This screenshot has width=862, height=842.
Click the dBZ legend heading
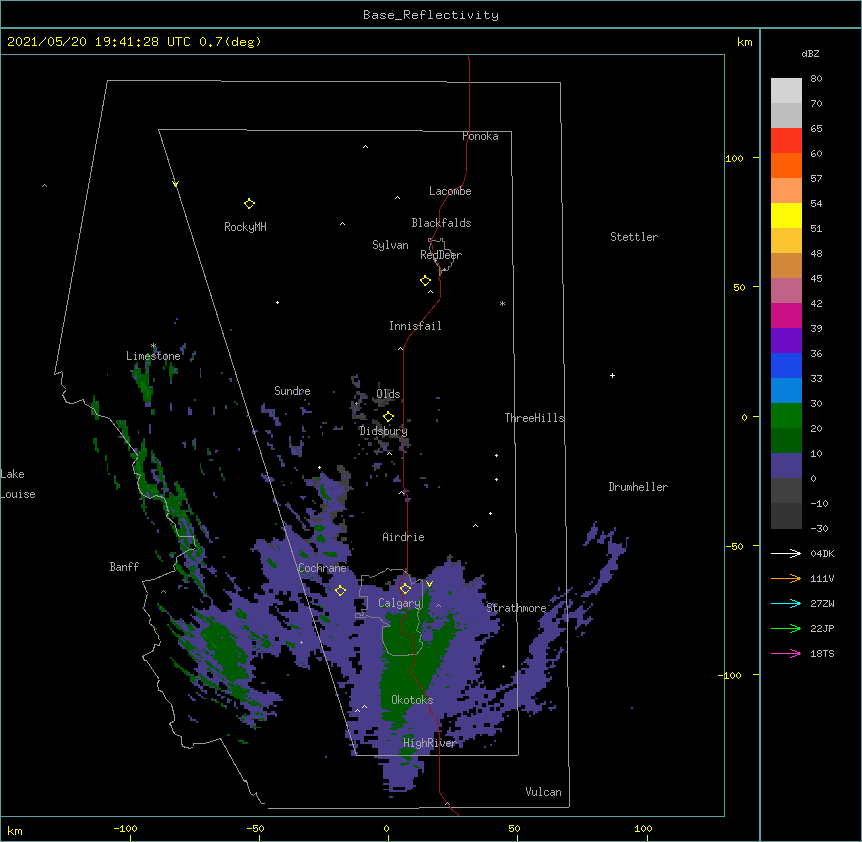(810, 54)
